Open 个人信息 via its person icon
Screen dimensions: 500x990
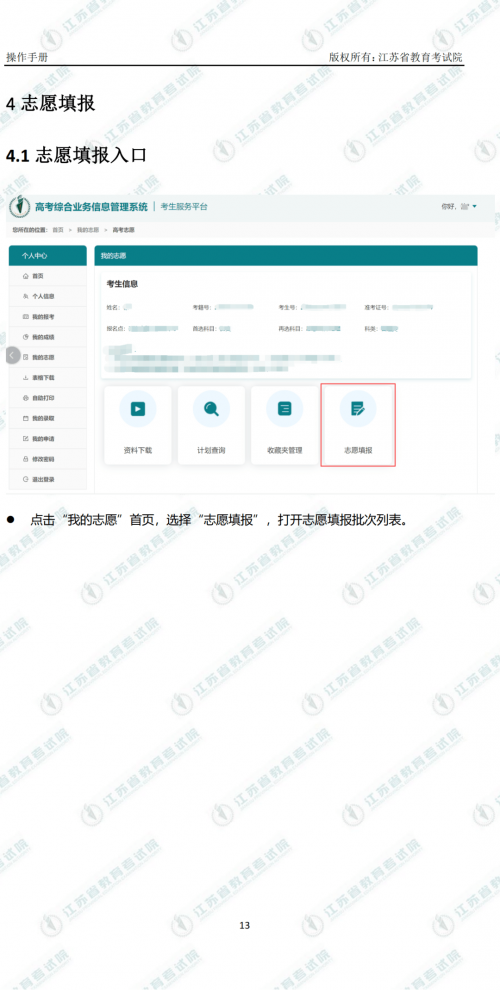25,297
